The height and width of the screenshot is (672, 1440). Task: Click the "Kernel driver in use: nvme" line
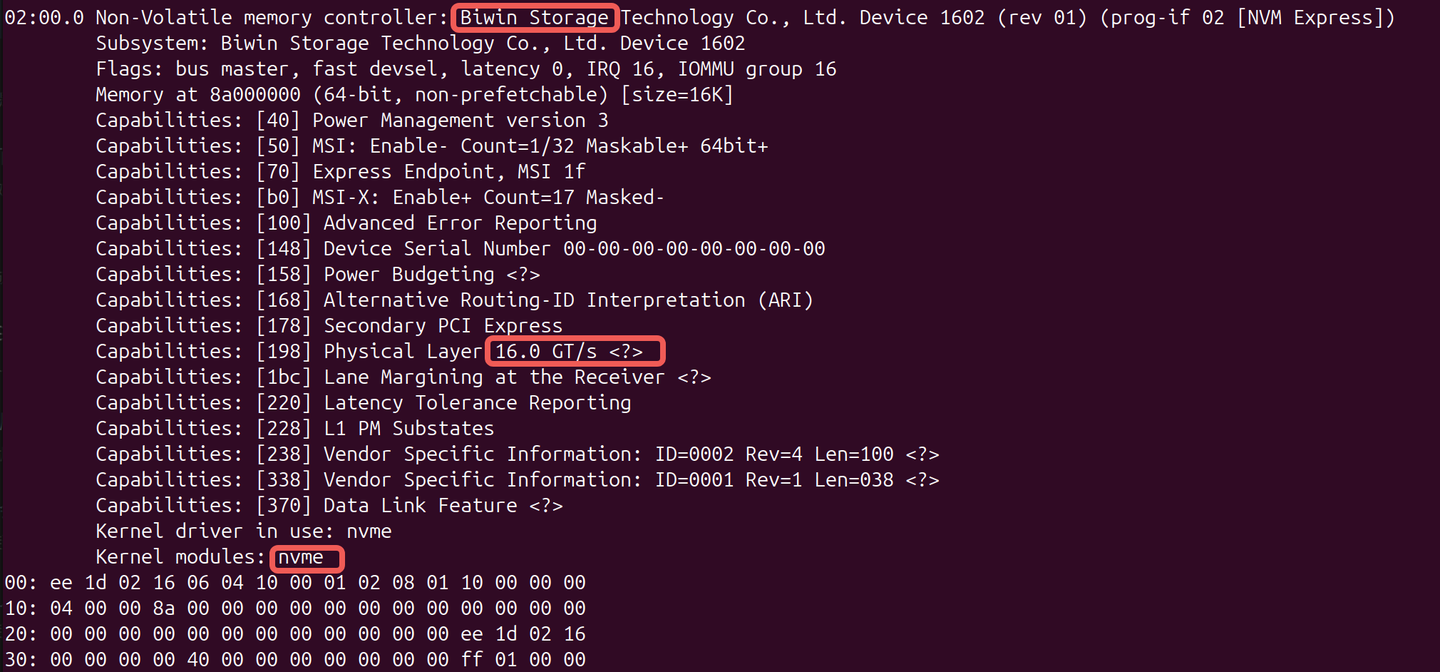point(243,531)
